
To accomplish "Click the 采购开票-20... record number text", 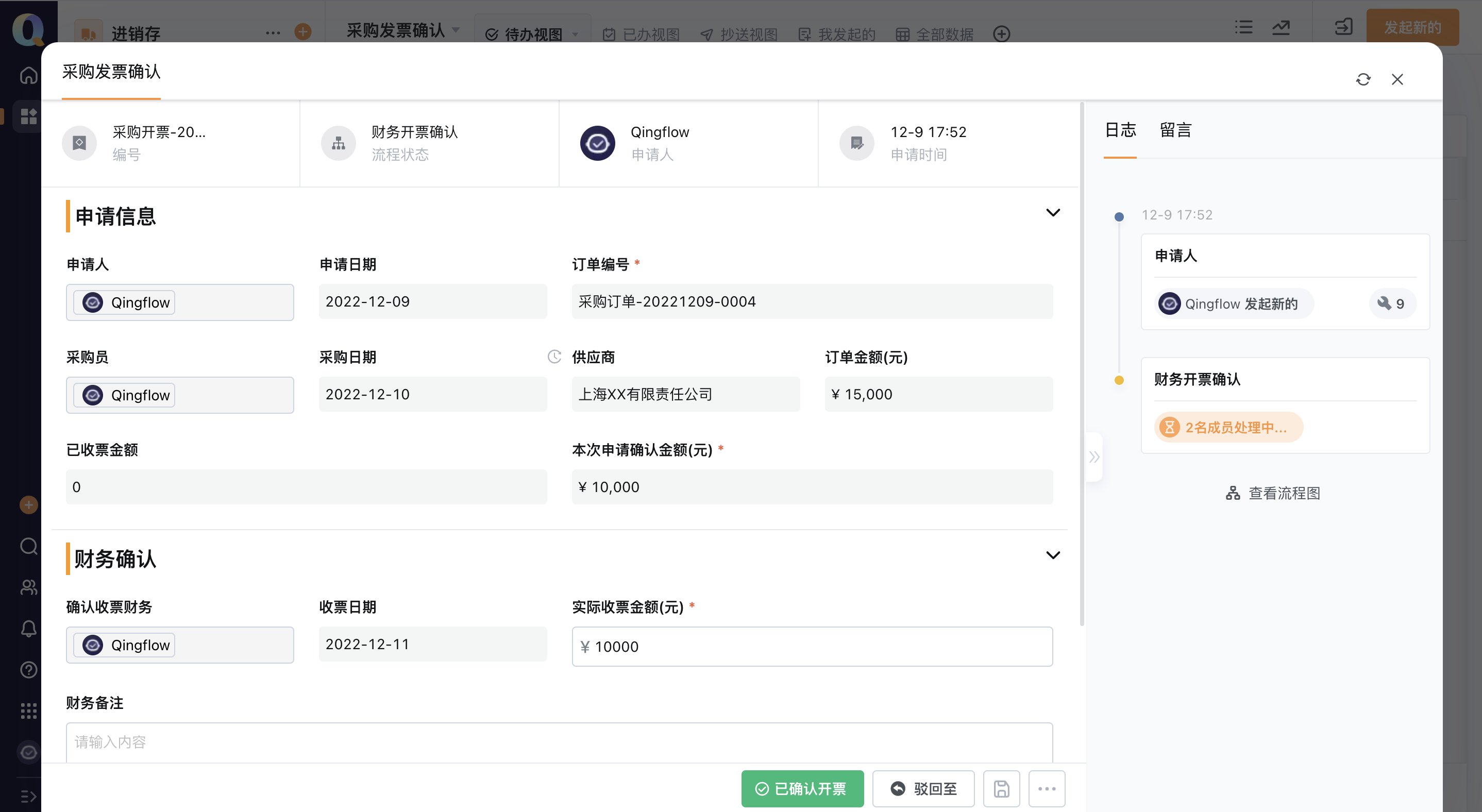I will [159, 132].
